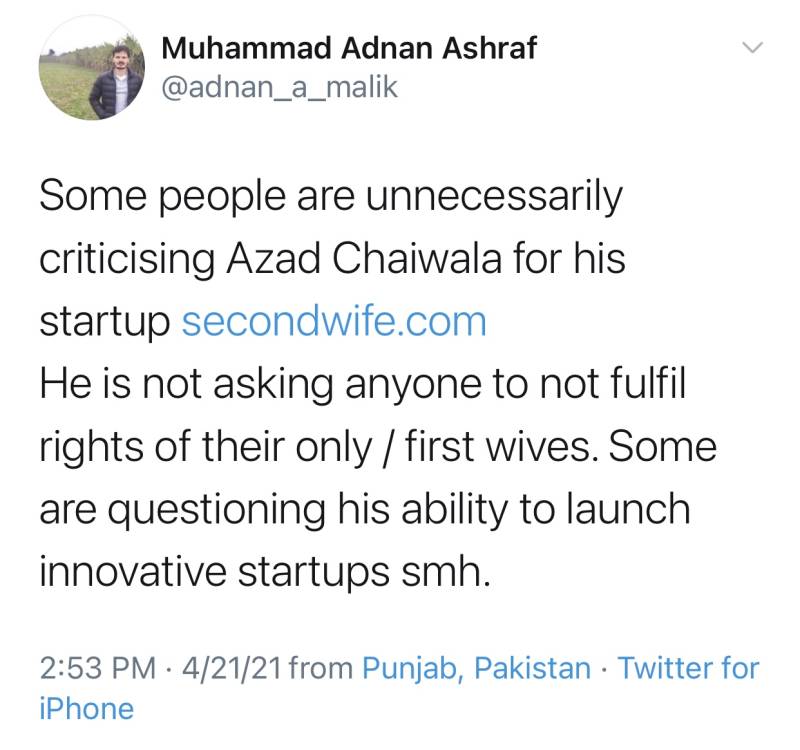Open the secondwife.com link
This screenshot has height=750, width=800.
(x=334, y=322)
